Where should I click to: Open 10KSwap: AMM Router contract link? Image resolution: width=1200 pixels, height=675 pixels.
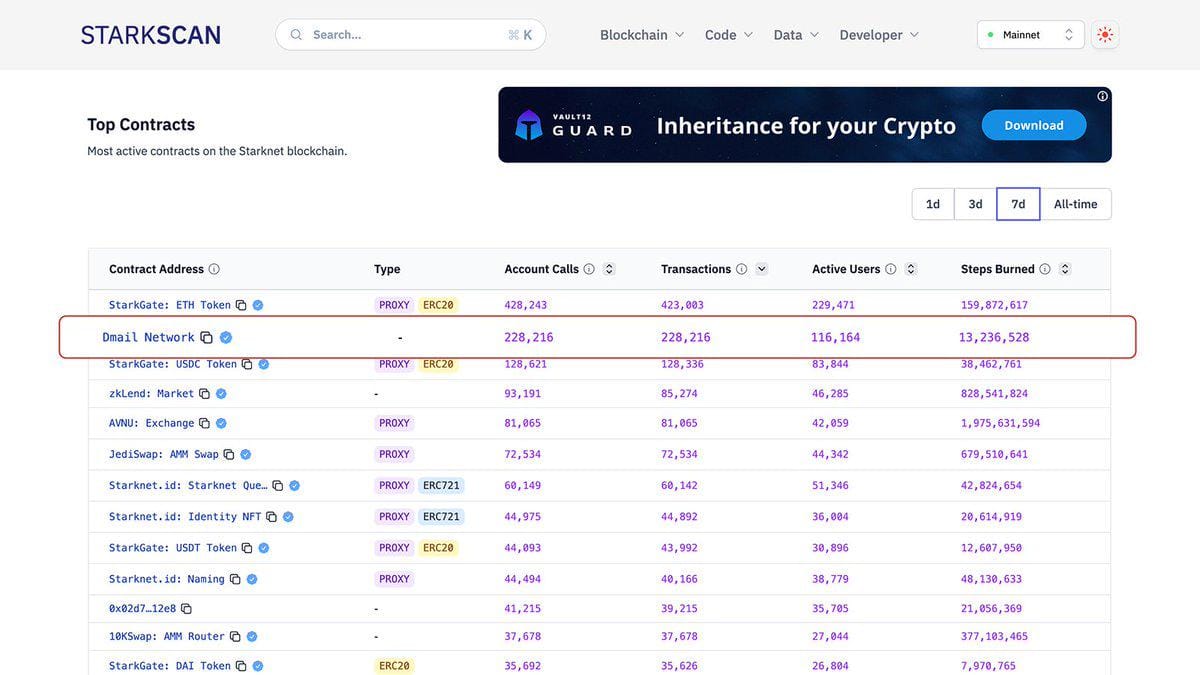[x=167, y=636]
